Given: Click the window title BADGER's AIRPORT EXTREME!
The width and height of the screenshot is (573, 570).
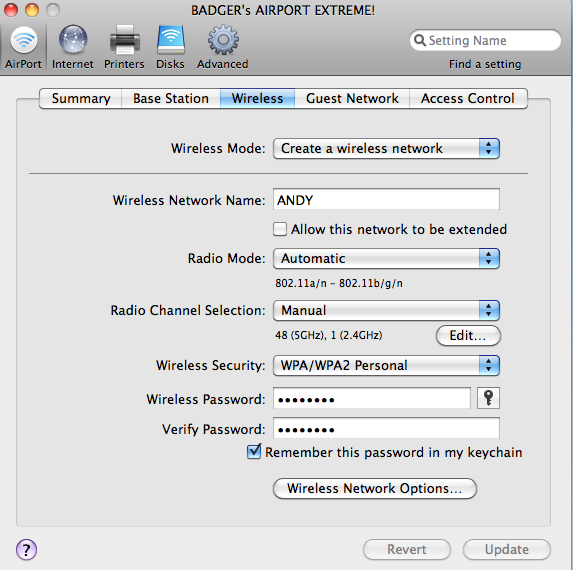Looking at the screenshot, I should pos(283,10).
